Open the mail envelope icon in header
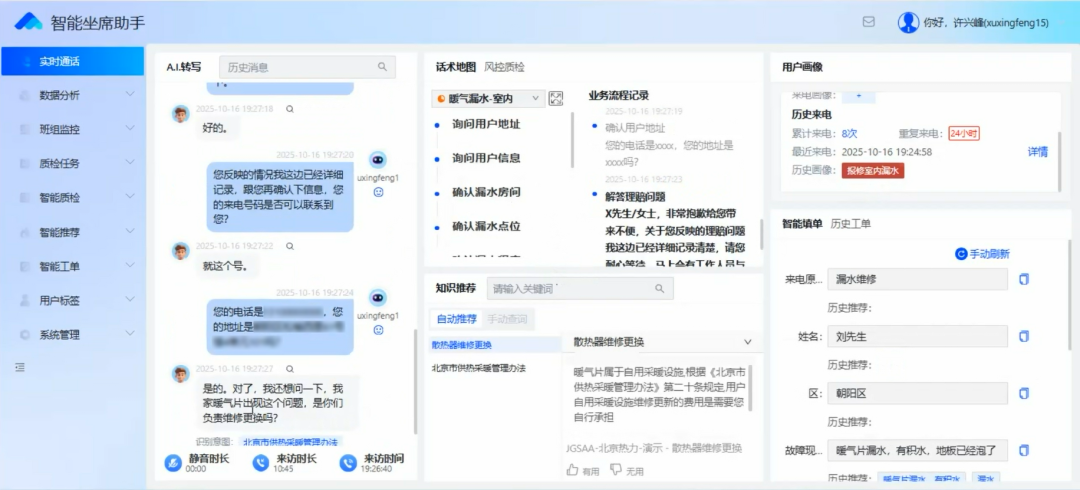Viewport: 1080px width, 490px height. coord(868,22)
